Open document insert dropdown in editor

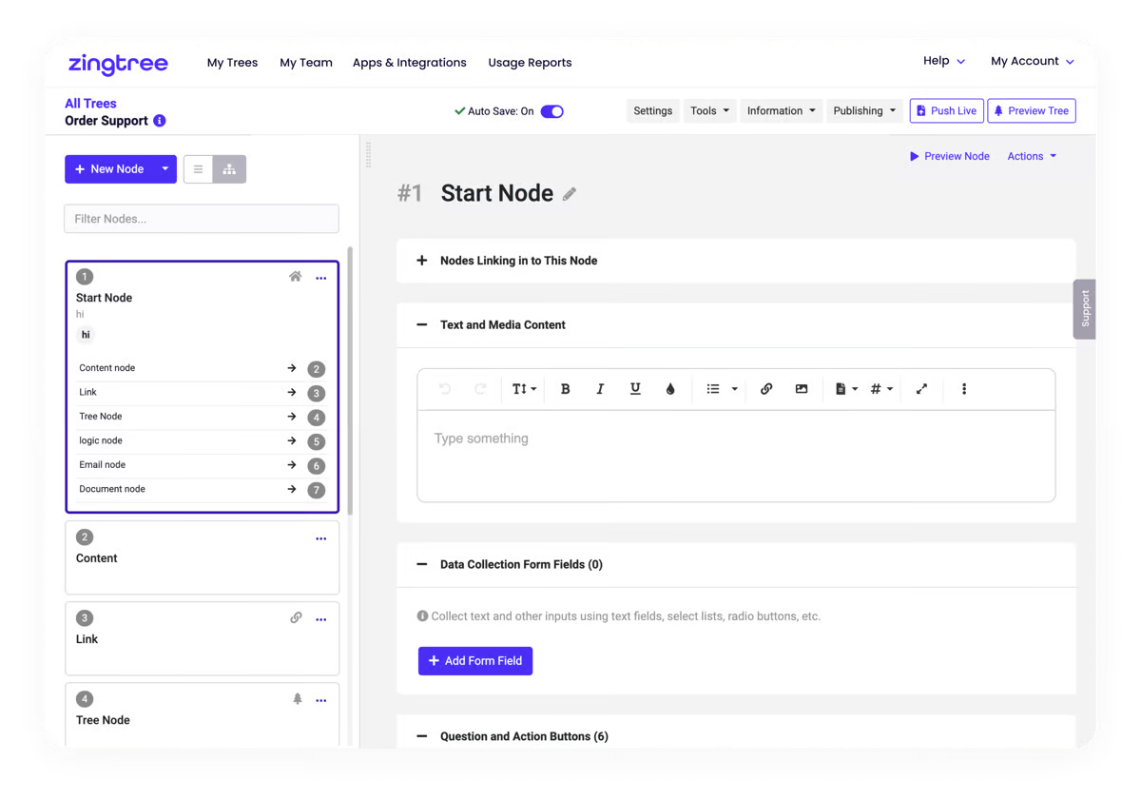click(846, 389)
